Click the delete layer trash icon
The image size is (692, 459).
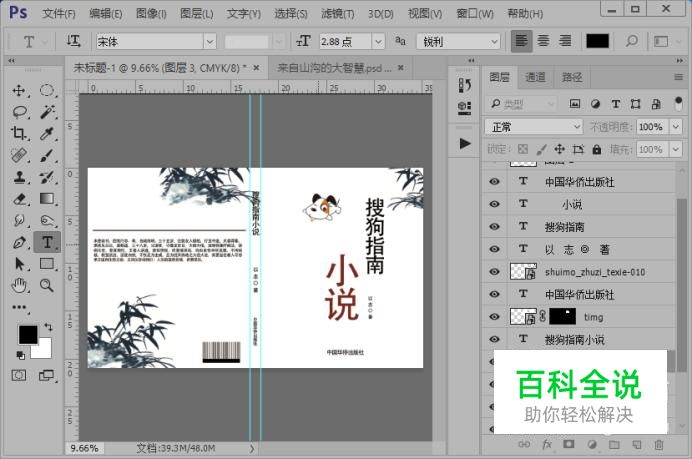[x=659, y=445]
